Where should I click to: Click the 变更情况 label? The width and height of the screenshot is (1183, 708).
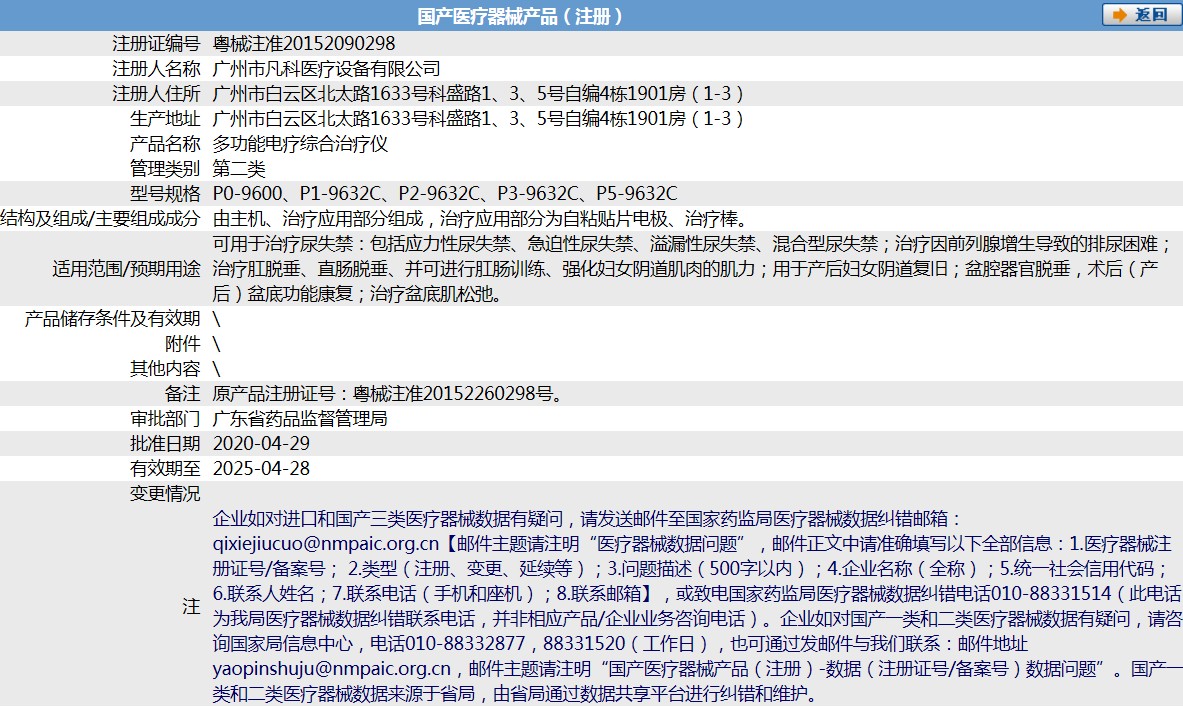point(165,493)
